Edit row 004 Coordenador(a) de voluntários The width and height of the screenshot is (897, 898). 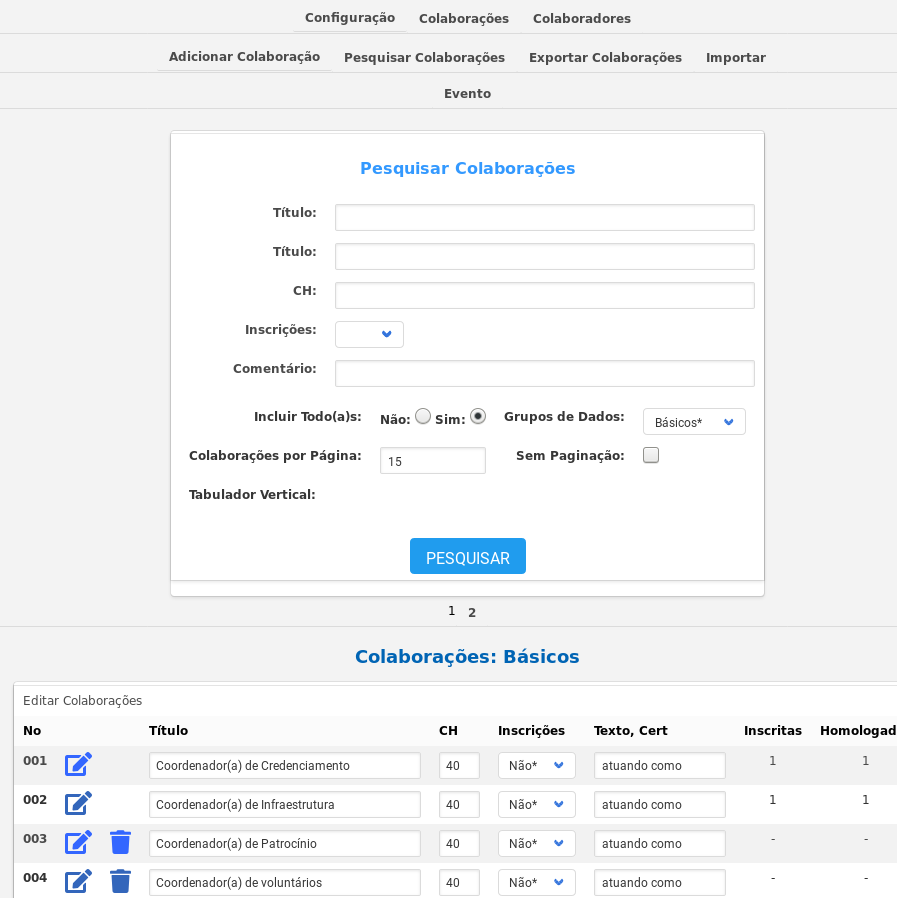pos(78,881)
